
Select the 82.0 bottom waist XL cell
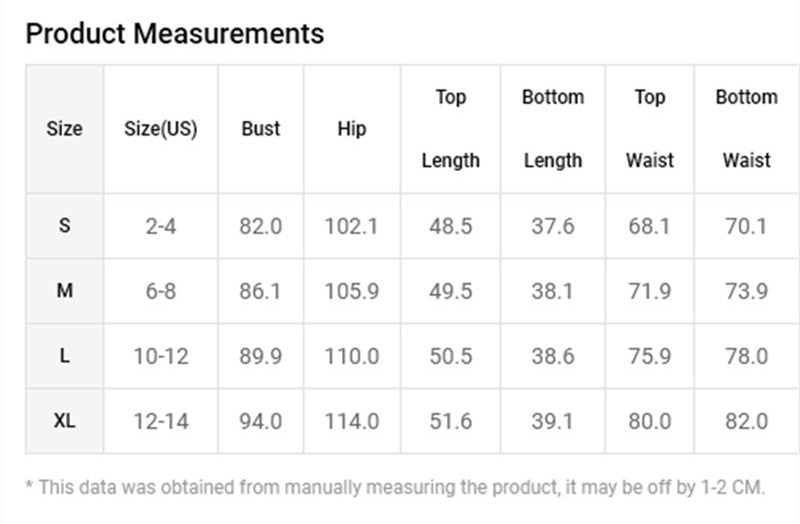point(746,421)
